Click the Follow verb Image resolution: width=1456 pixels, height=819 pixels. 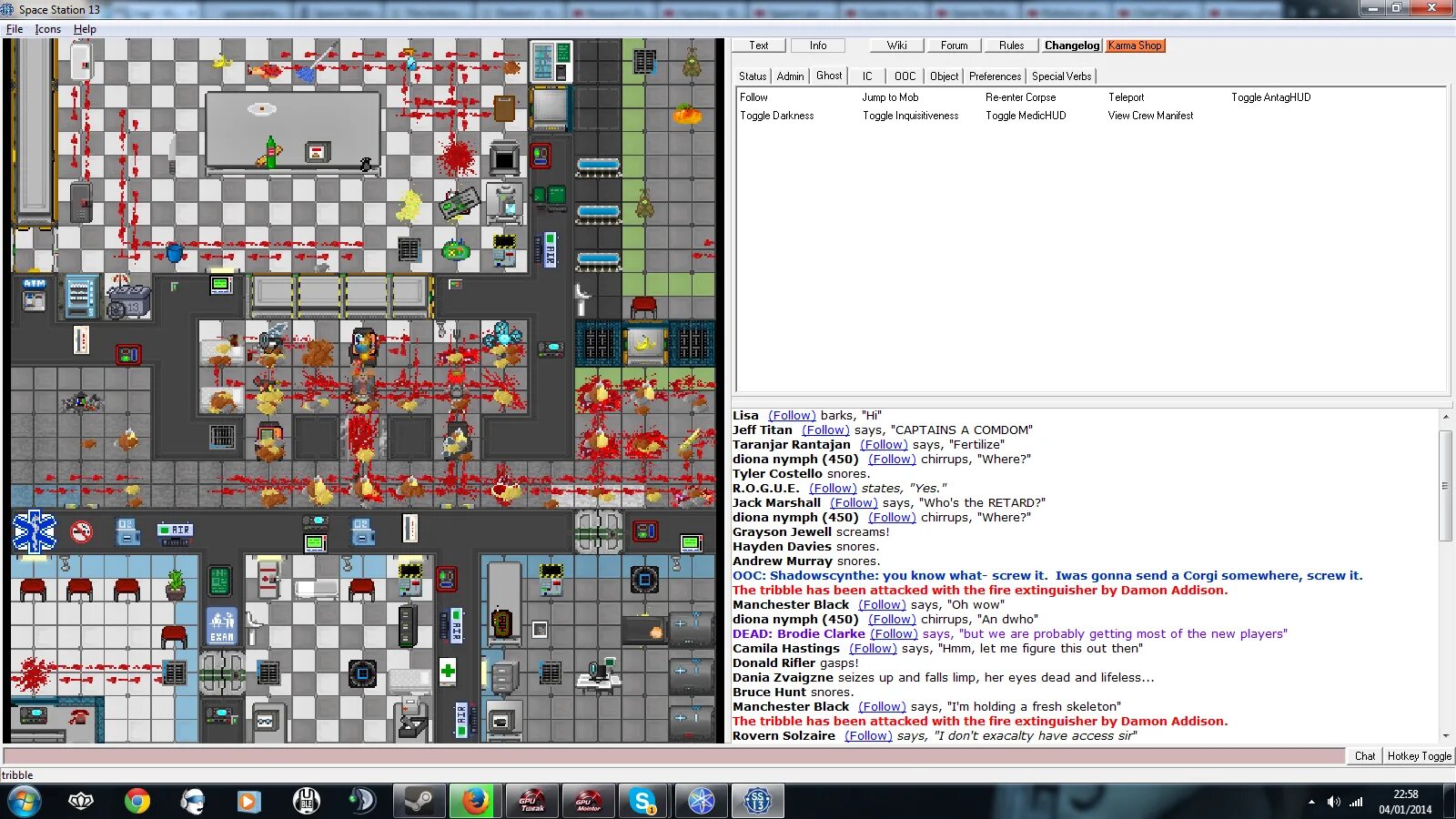coord(753,97)
